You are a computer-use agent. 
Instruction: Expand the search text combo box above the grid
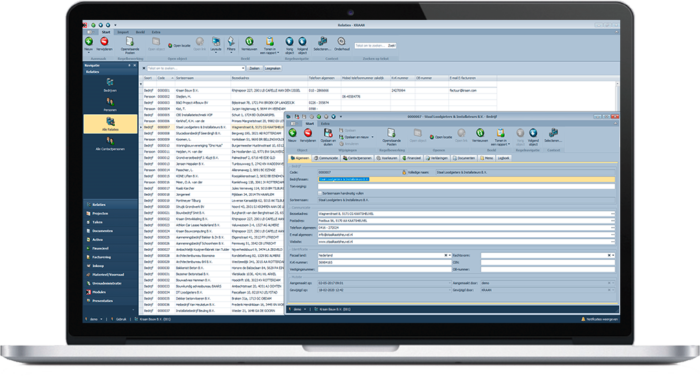(x=243, y=68)
